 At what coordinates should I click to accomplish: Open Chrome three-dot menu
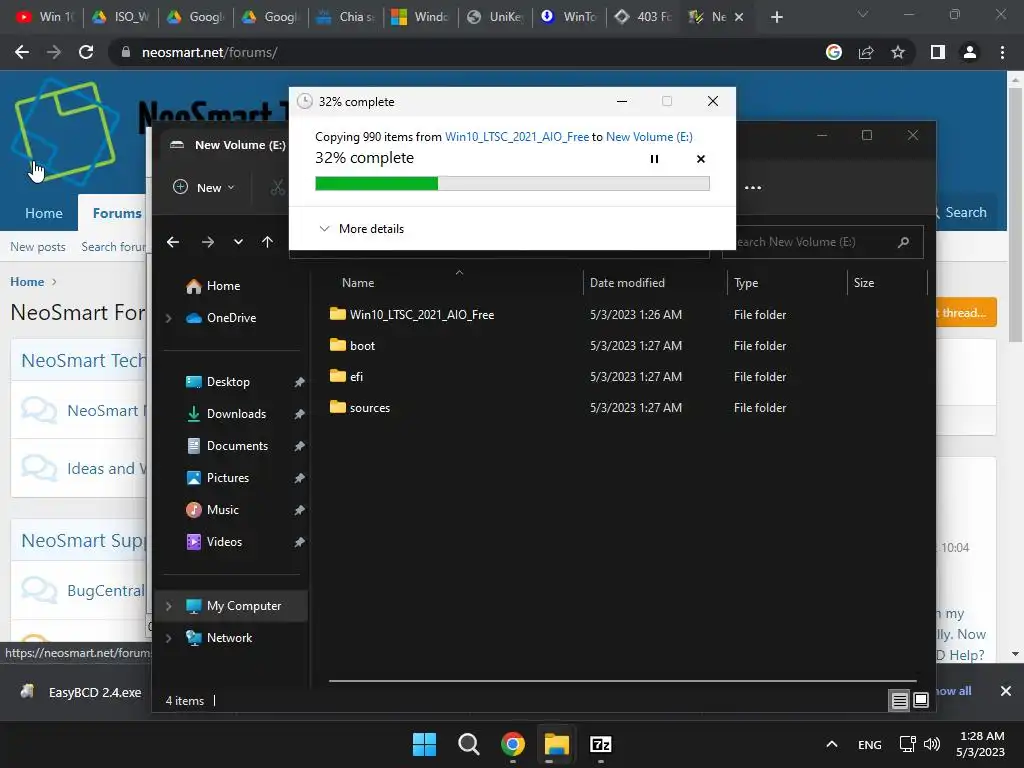(x=1002, y=52)
